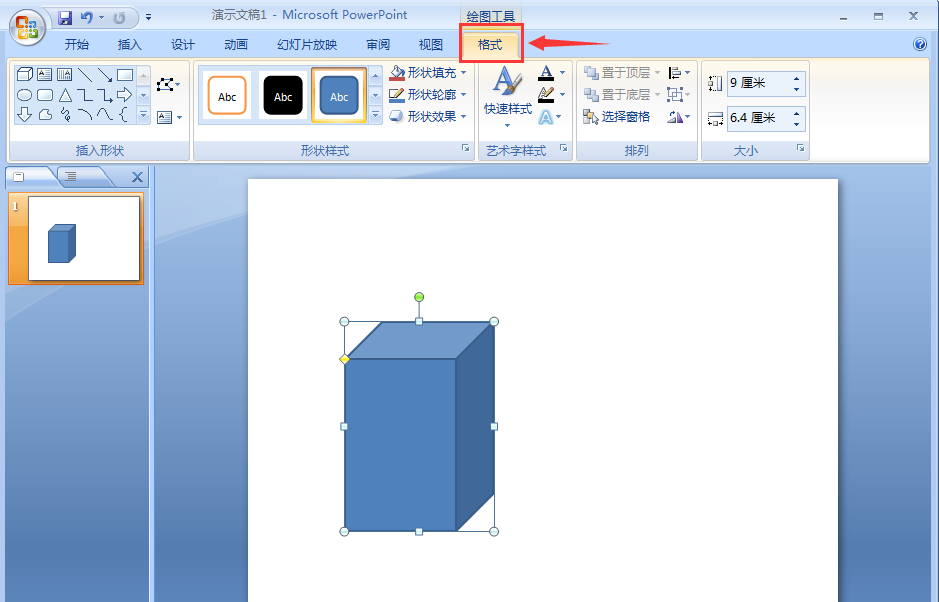The height and width of the screenshot is (602, 939).
Task: Open the 快速样式 quick styles gallery
Action: (x=507, y=96)
